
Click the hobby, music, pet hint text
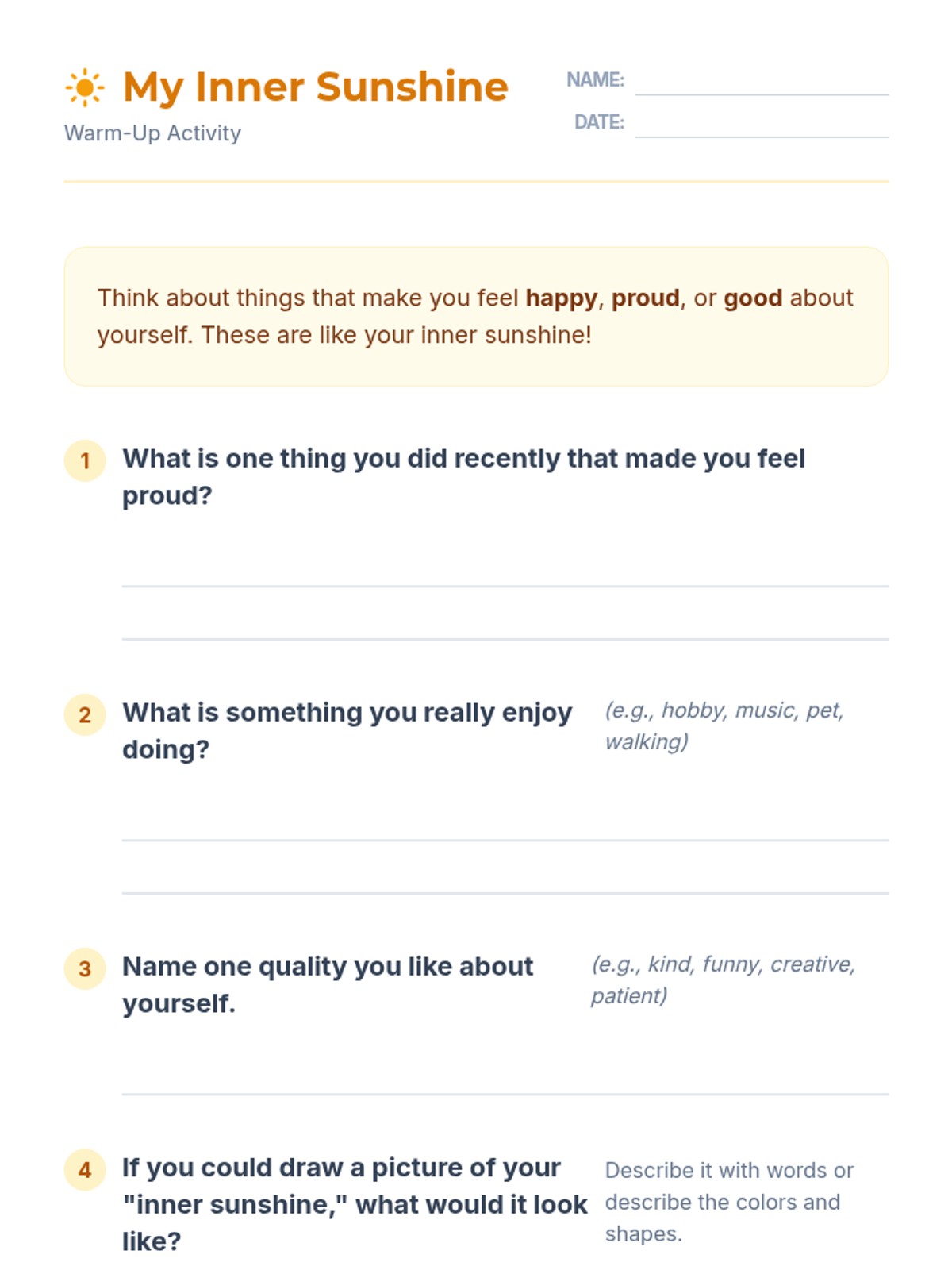pos(724,725)
